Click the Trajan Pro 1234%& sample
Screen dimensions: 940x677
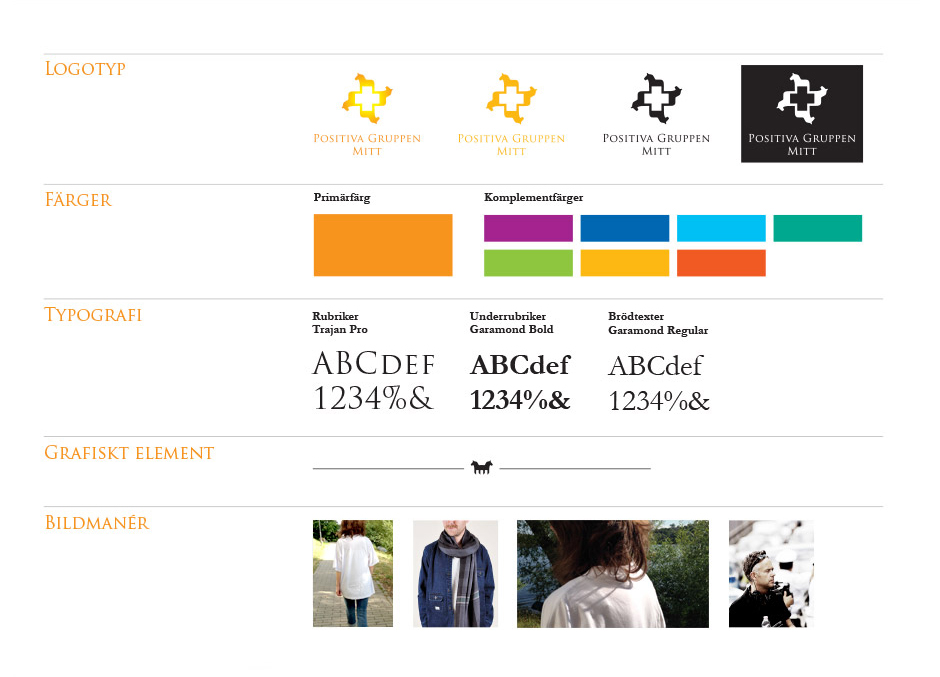(x=373, y=399)
